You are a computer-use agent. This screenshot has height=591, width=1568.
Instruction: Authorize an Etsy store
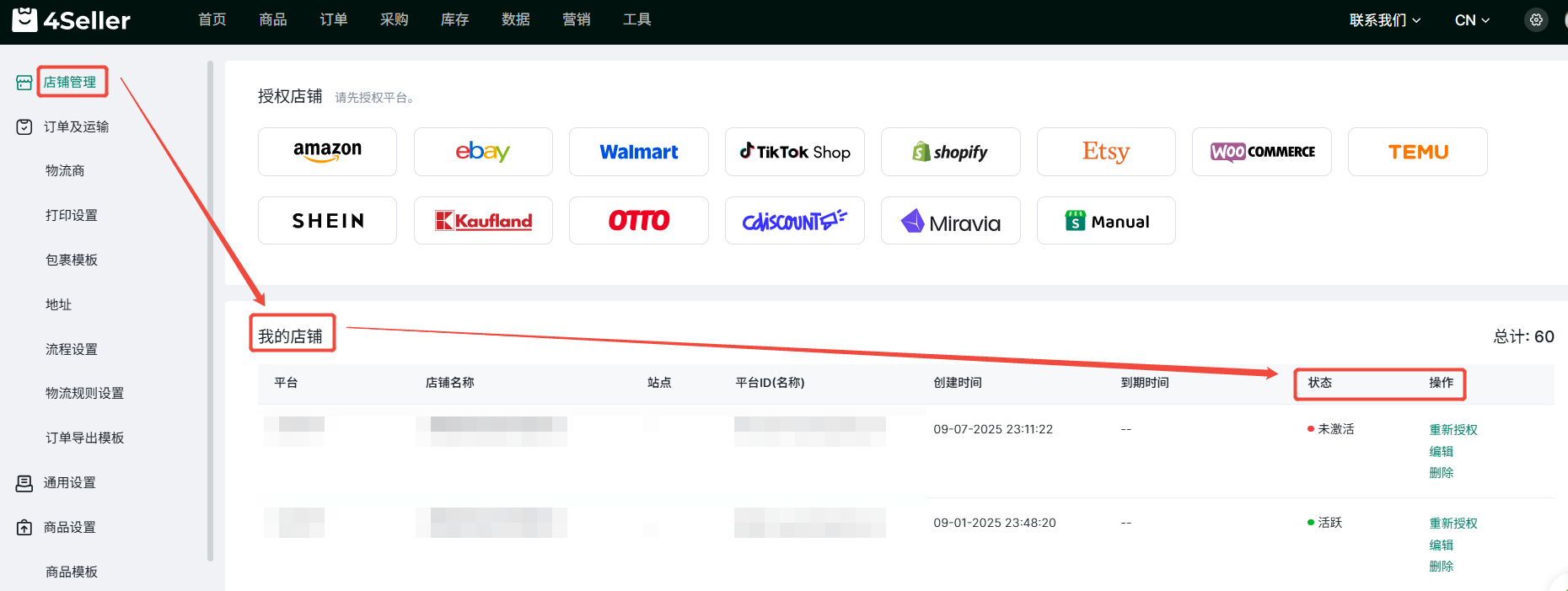tap(1106, 152)
